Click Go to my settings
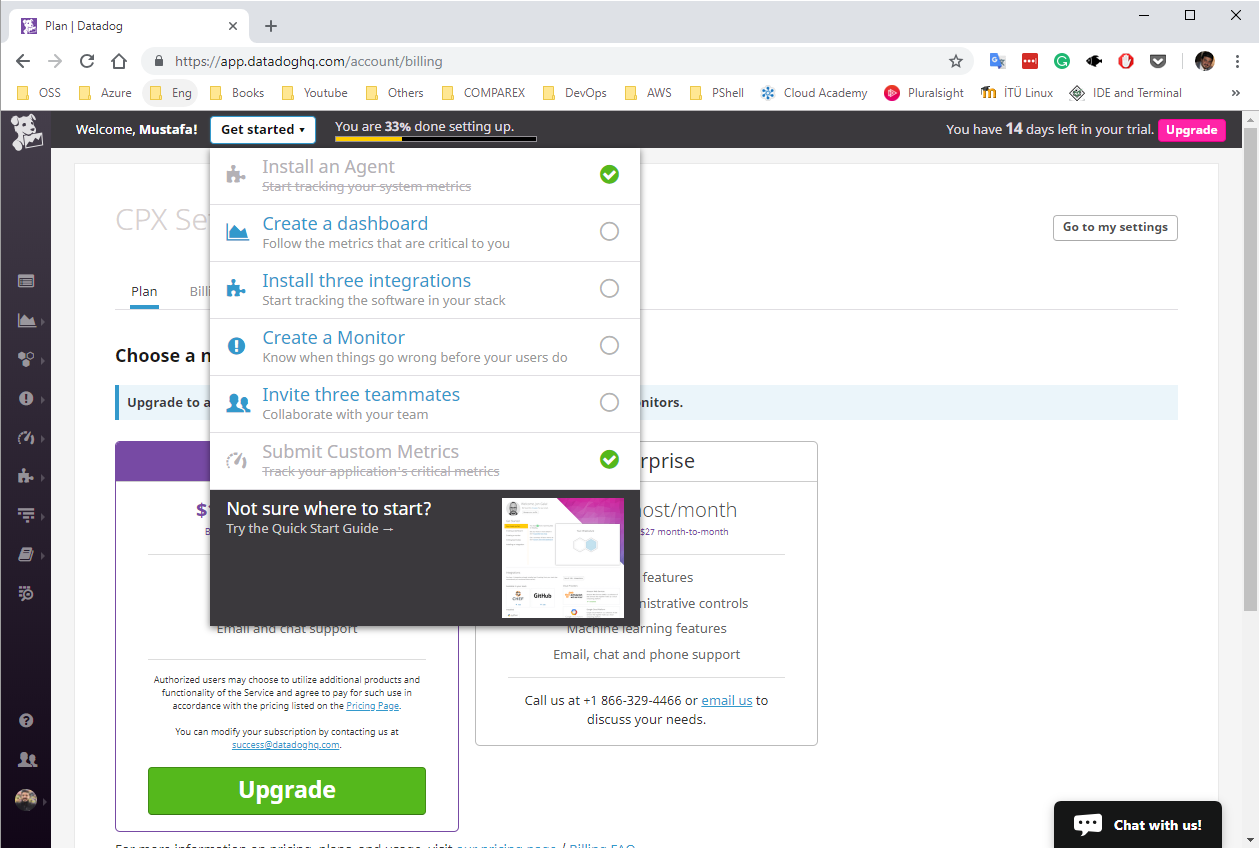This screenshot has width=1259, height=848. [1115, 227]
